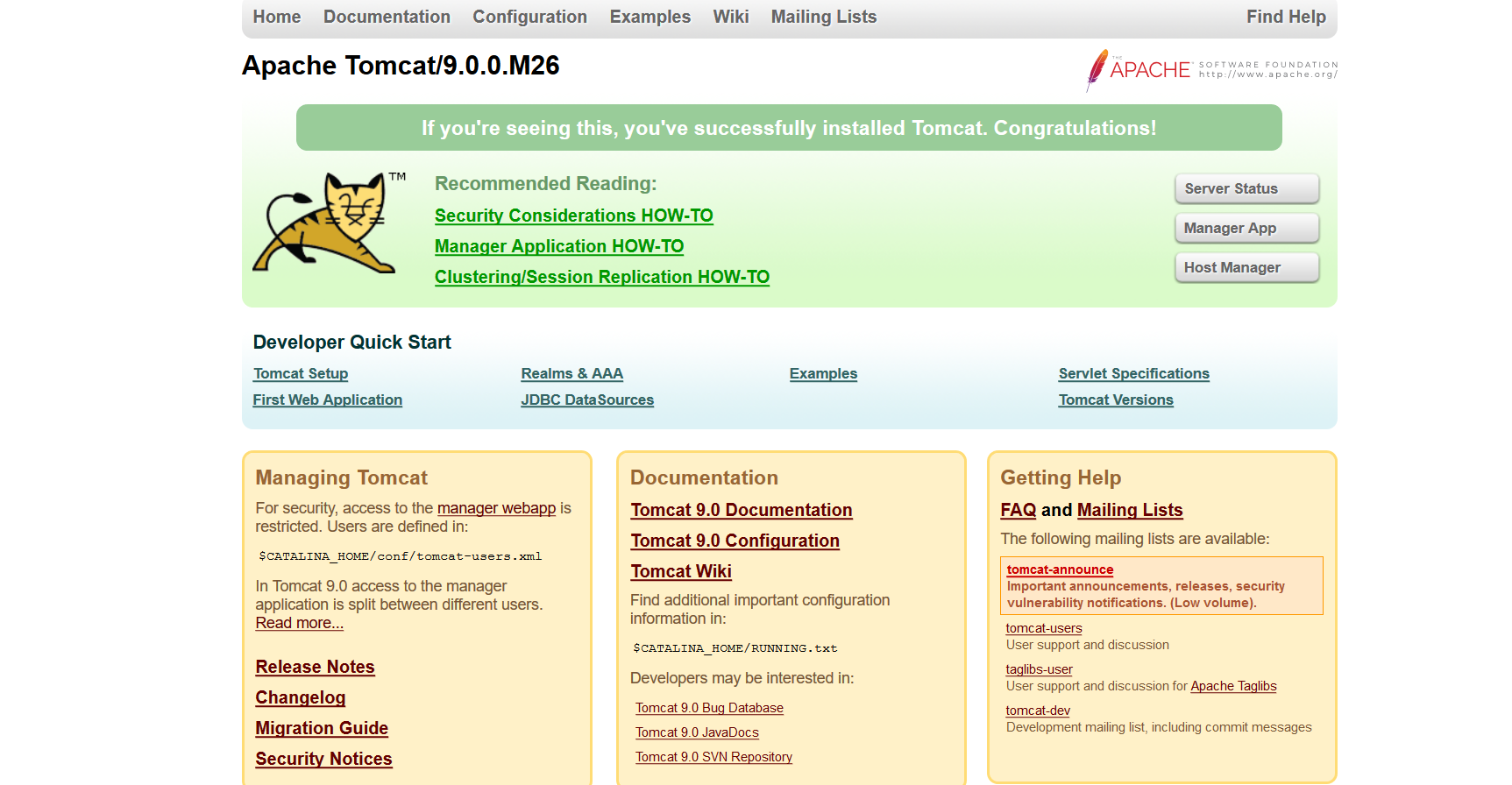Open Tomcat 9.0 SVN Repository link
The height and width of the screenshot is (785, 1512).
click(x=713, y=757)
